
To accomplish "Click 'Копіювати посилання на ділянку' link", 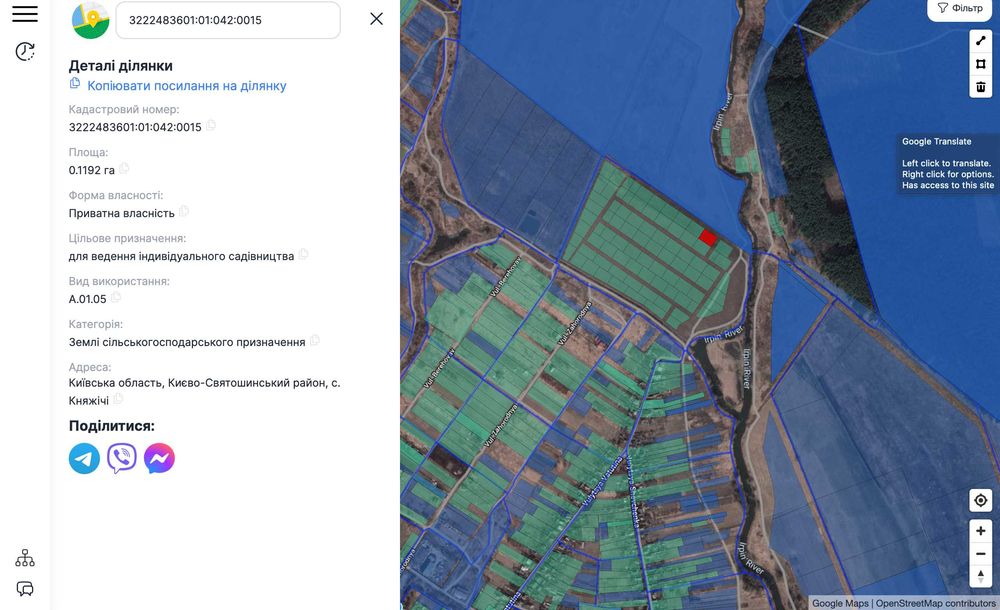I will pyautogui.click(x=186, y=86).
